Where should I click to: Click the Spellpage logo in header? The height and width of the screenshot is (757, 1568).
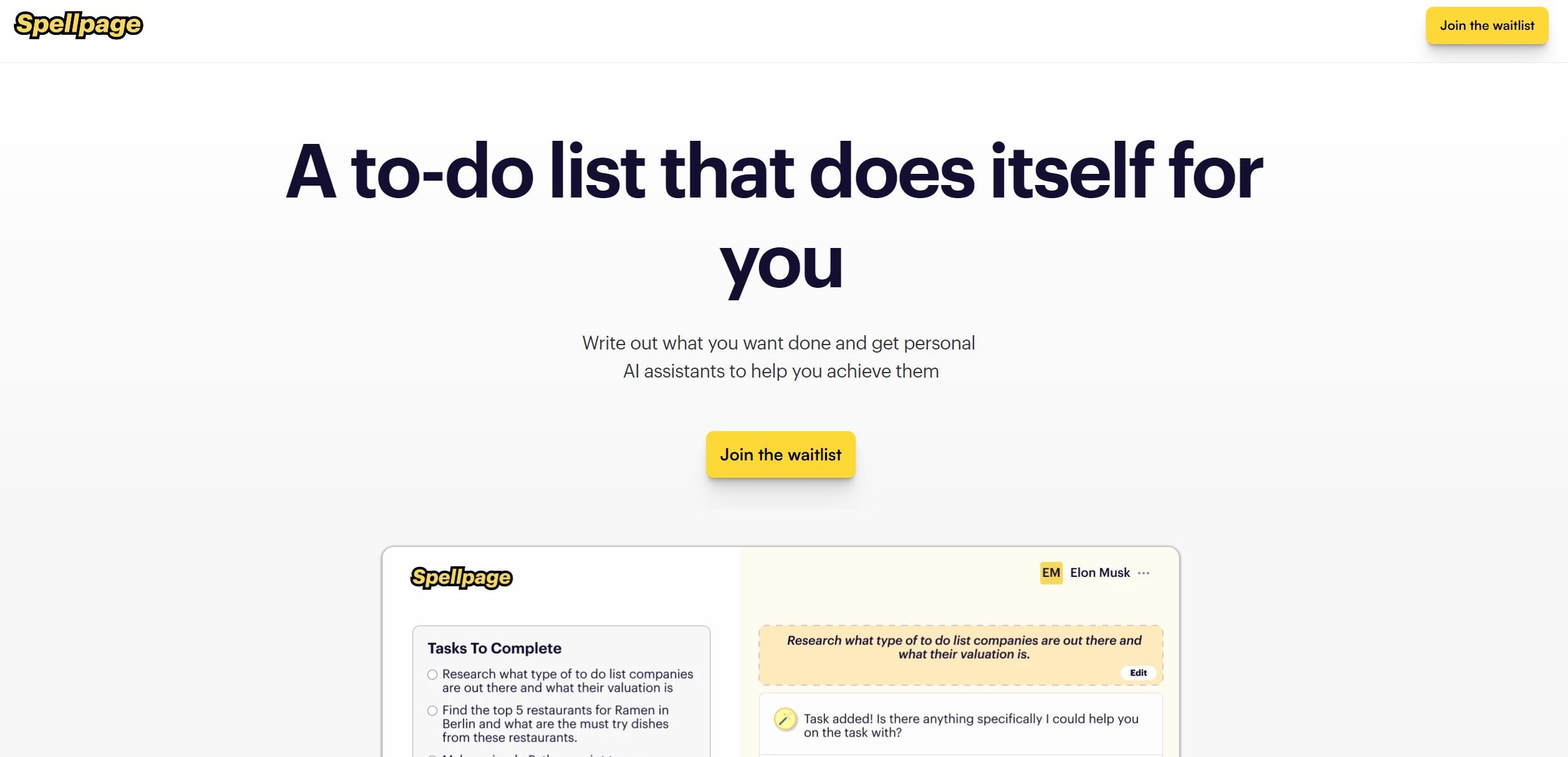click(79, 25)
